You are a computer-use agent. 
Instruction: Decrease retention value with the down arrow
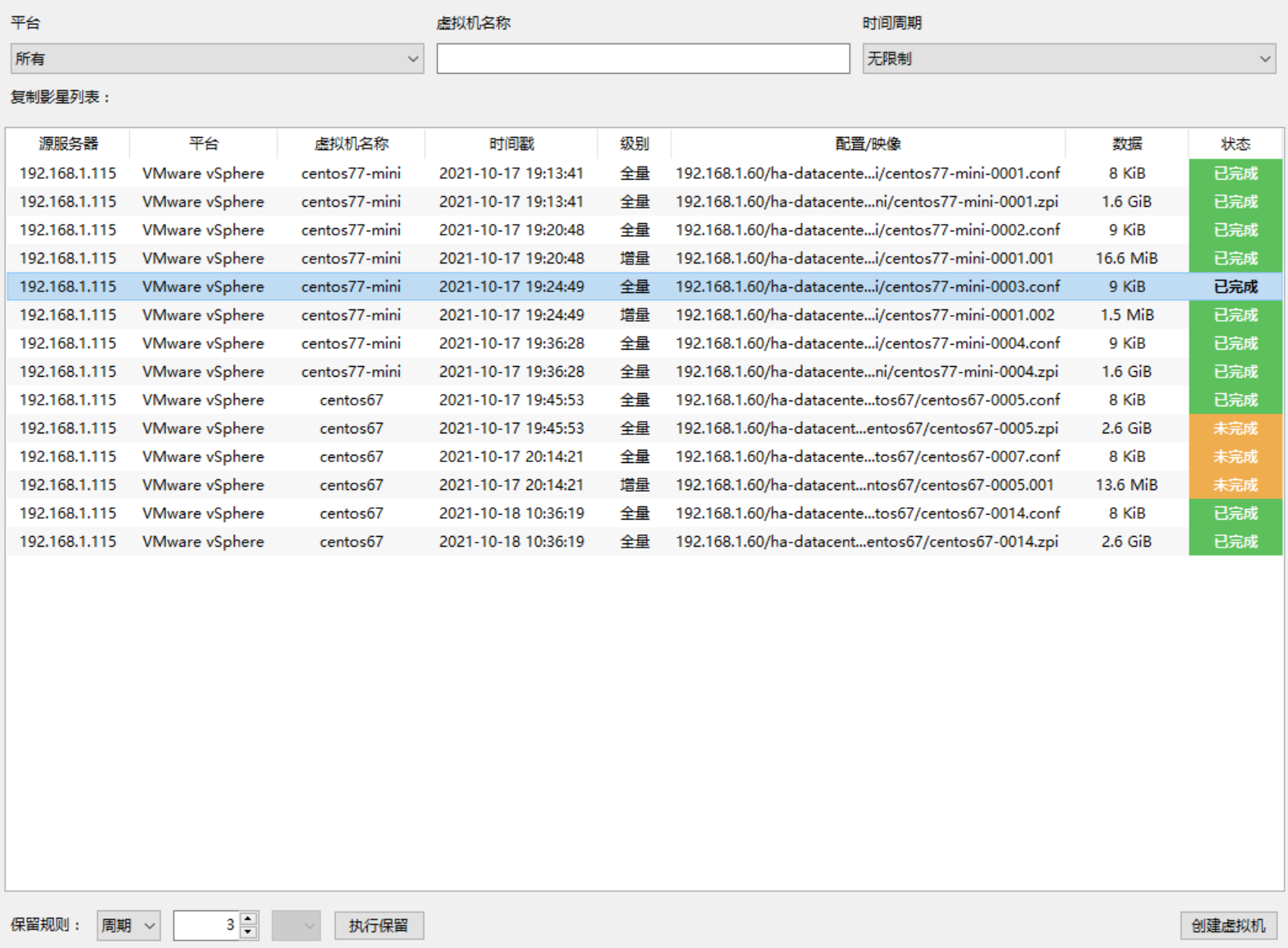point(249,932)
